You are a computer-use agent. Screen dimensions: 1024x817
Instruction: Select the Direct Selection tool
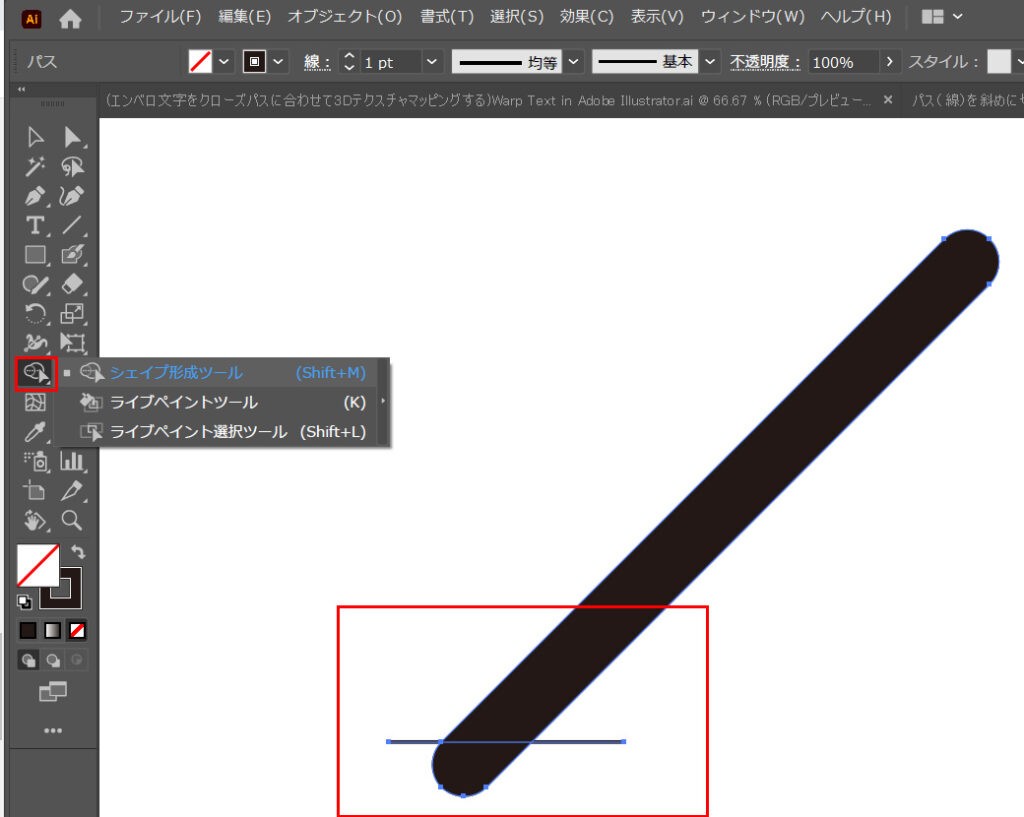point(72,138)
